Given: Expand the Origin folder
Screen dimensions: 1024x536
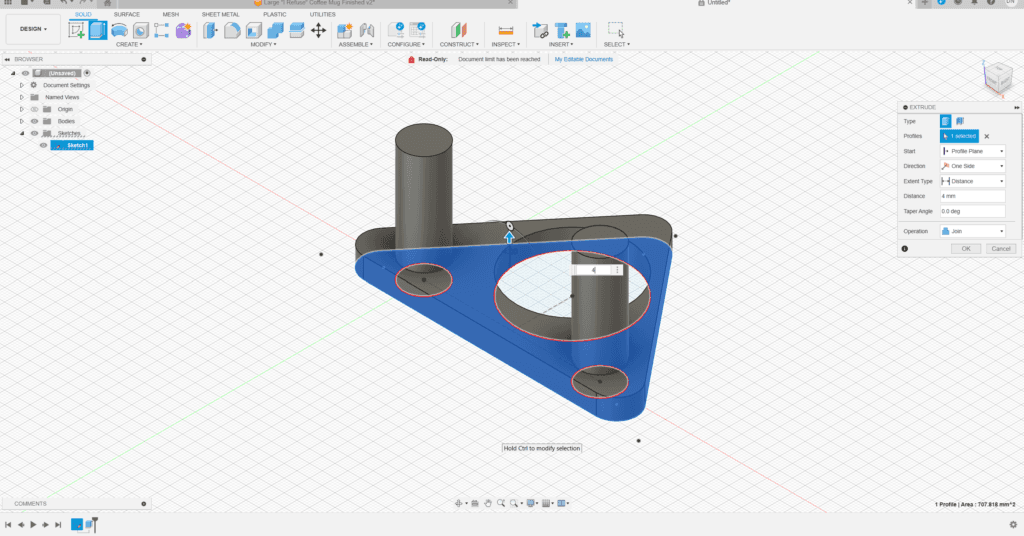Looking at the screenshot, I should tap(22, 109).
